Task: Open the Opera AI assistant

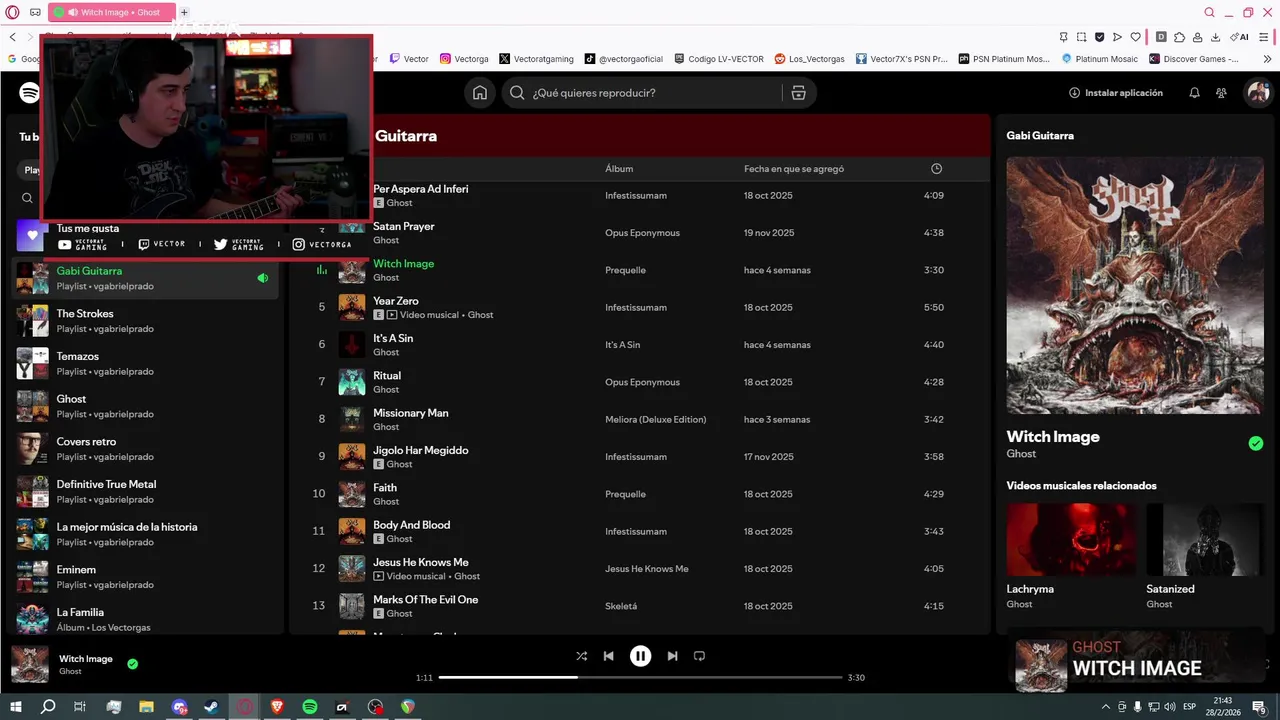Action: 1240,37
